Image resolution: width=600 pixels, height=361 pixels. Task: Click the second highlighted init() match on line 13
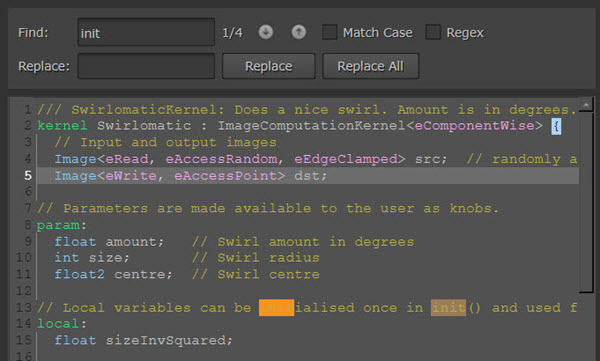pyautogui.click(x=448, y=308)
